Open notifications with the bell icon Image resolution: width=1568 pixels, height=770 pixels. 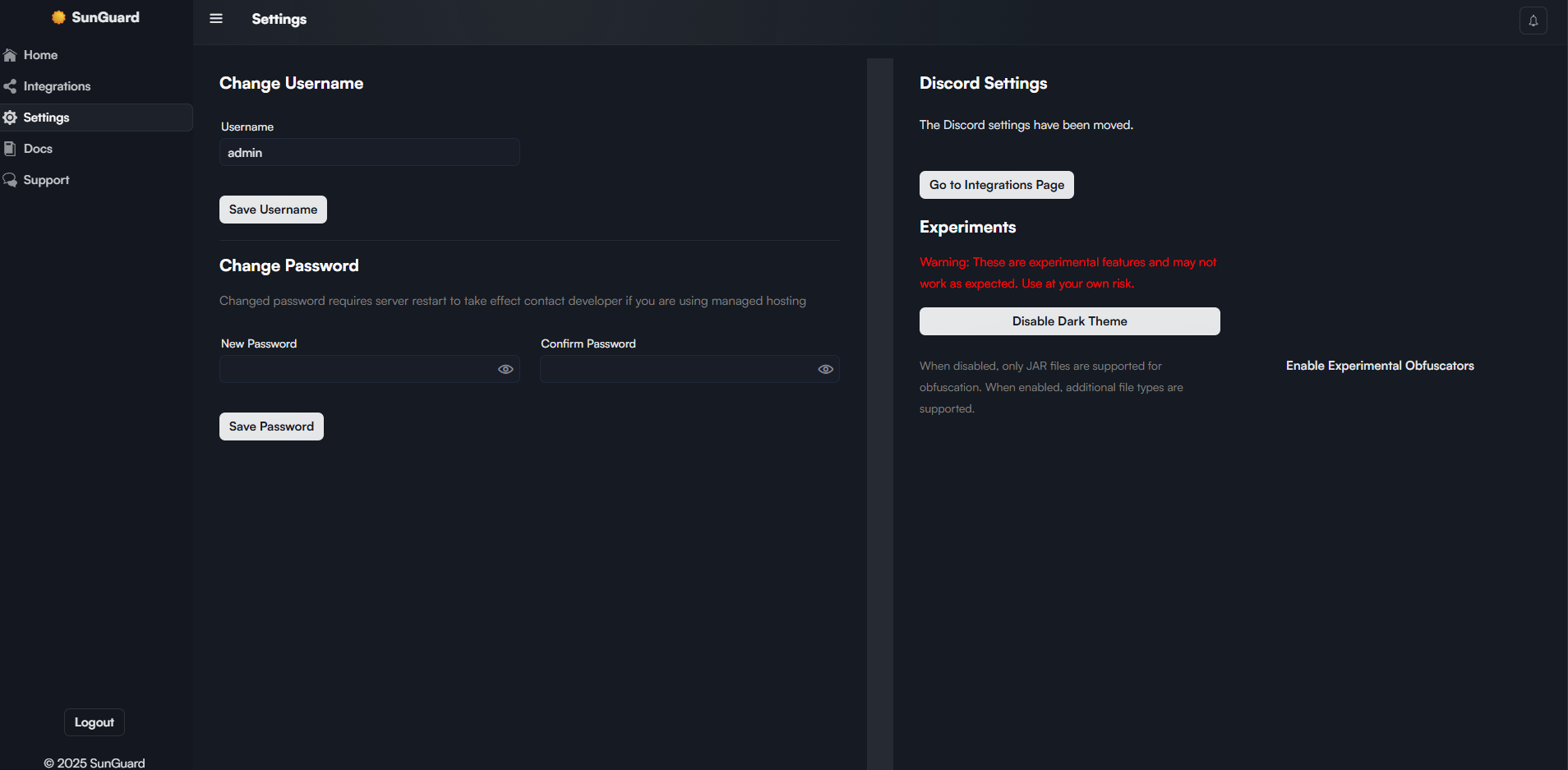tap(1533, 21)
